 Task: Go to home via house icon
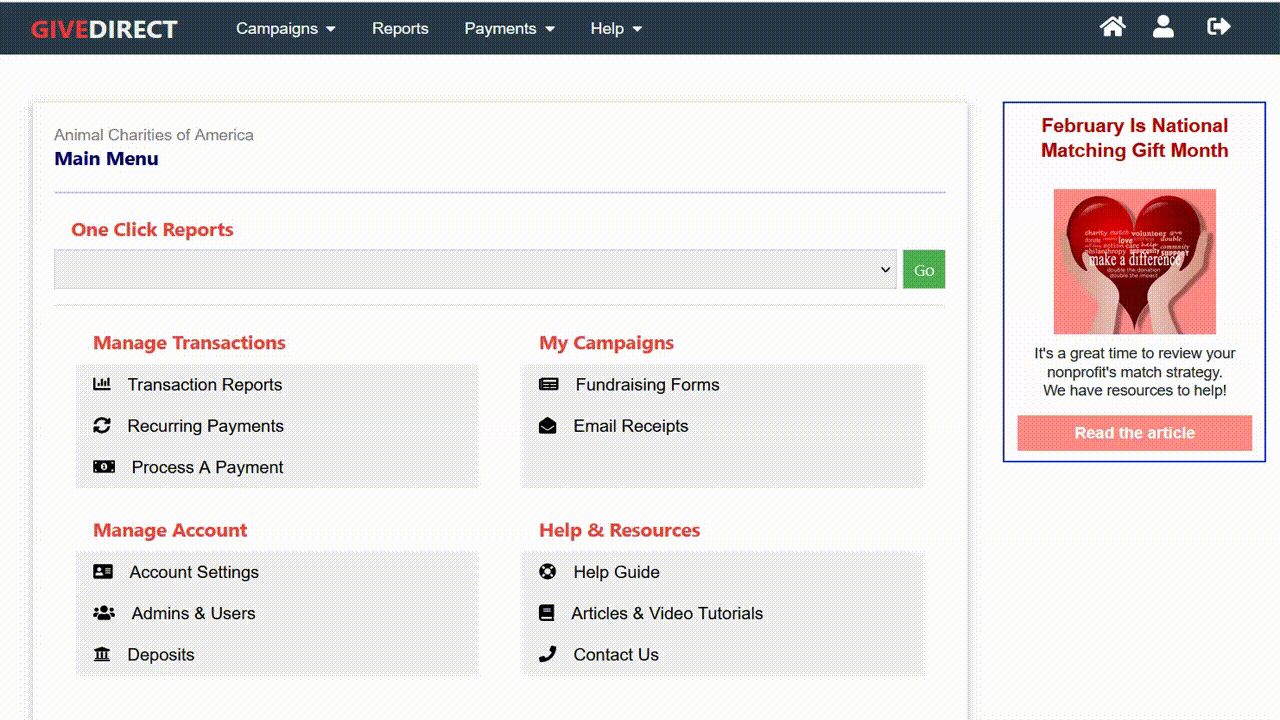pyautogui.click(x=1112, y=27)
